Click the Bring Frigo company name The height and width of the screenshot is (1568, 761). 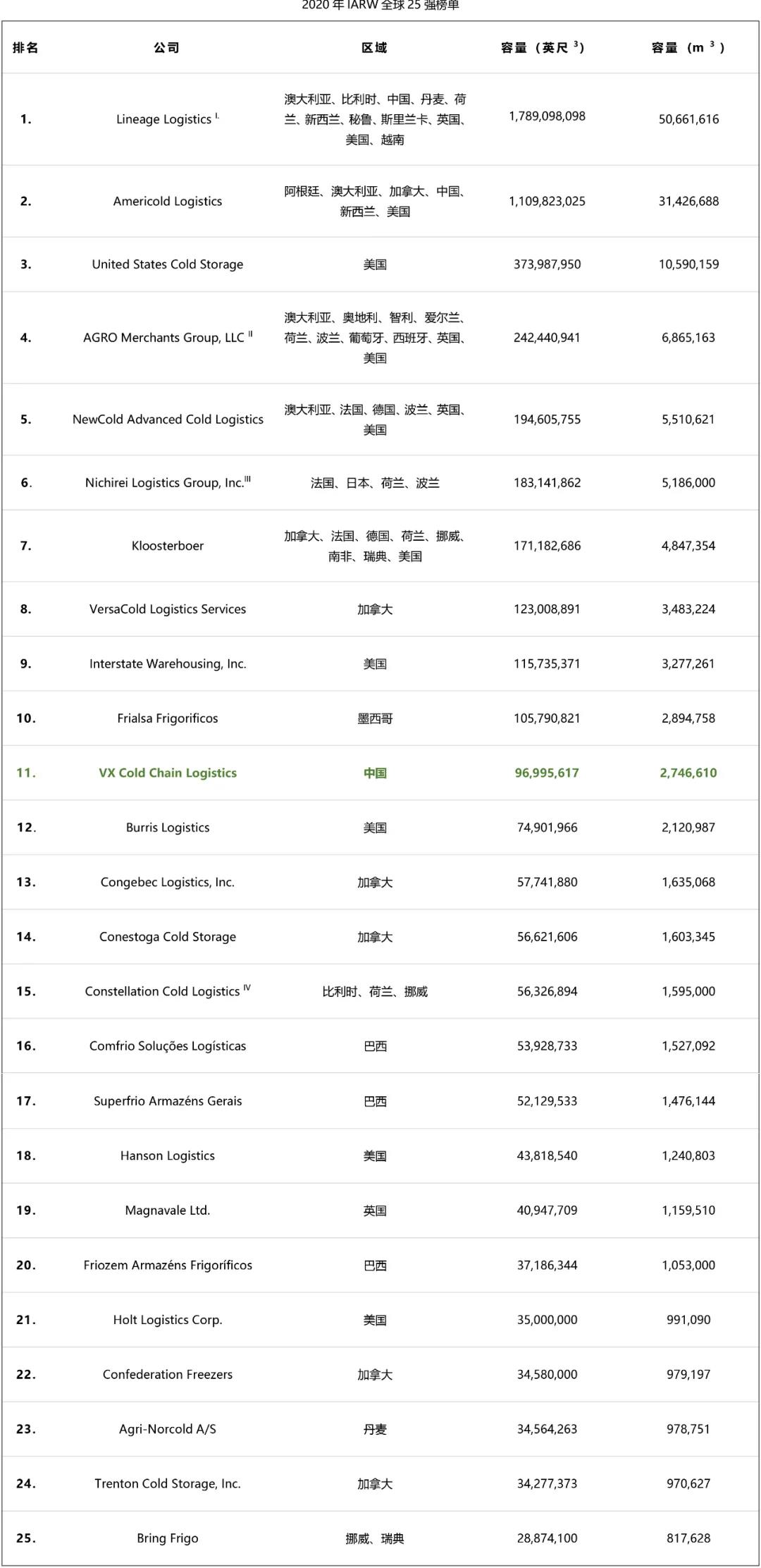tap(168, 1538)
